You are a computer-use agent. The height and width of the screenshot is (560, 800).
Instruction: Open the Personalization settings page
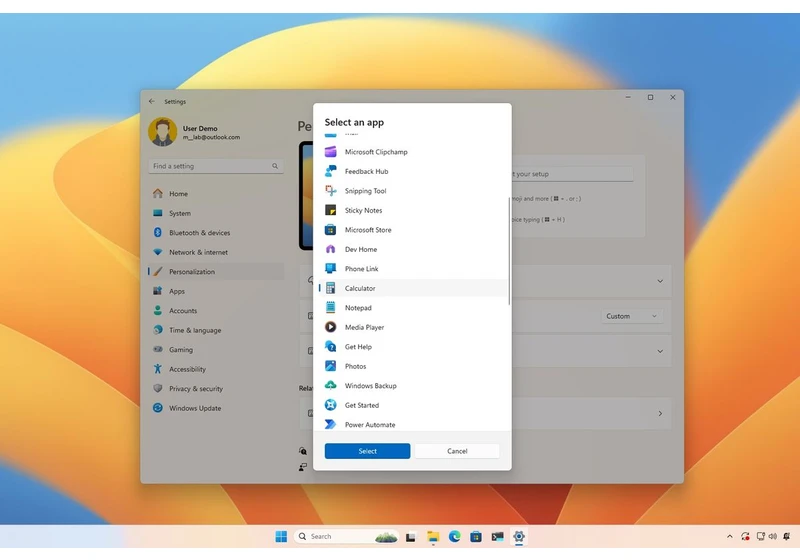click(x=216, y=271)
